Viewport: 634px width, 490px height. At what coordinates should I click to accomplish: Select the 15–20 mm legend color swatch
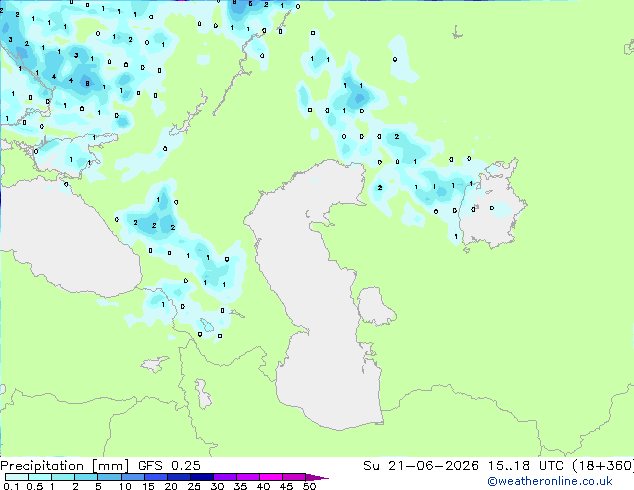(x=156, y=477)
